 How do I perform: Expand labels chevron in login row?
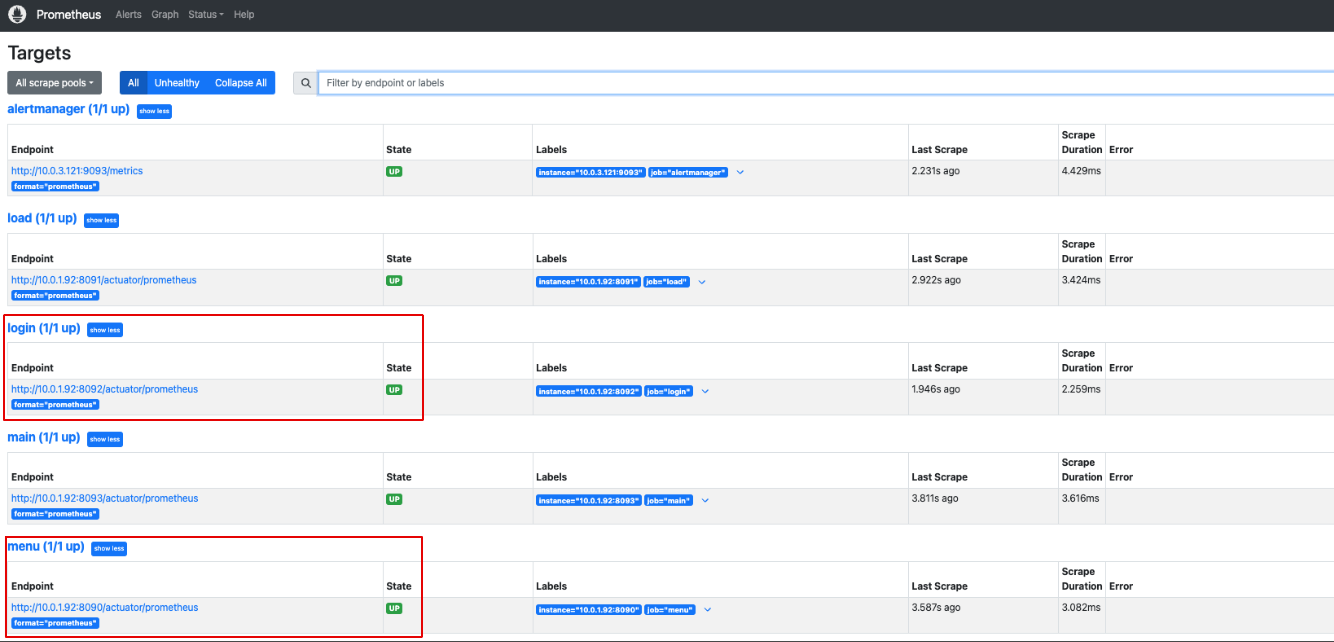pos(705,391)
